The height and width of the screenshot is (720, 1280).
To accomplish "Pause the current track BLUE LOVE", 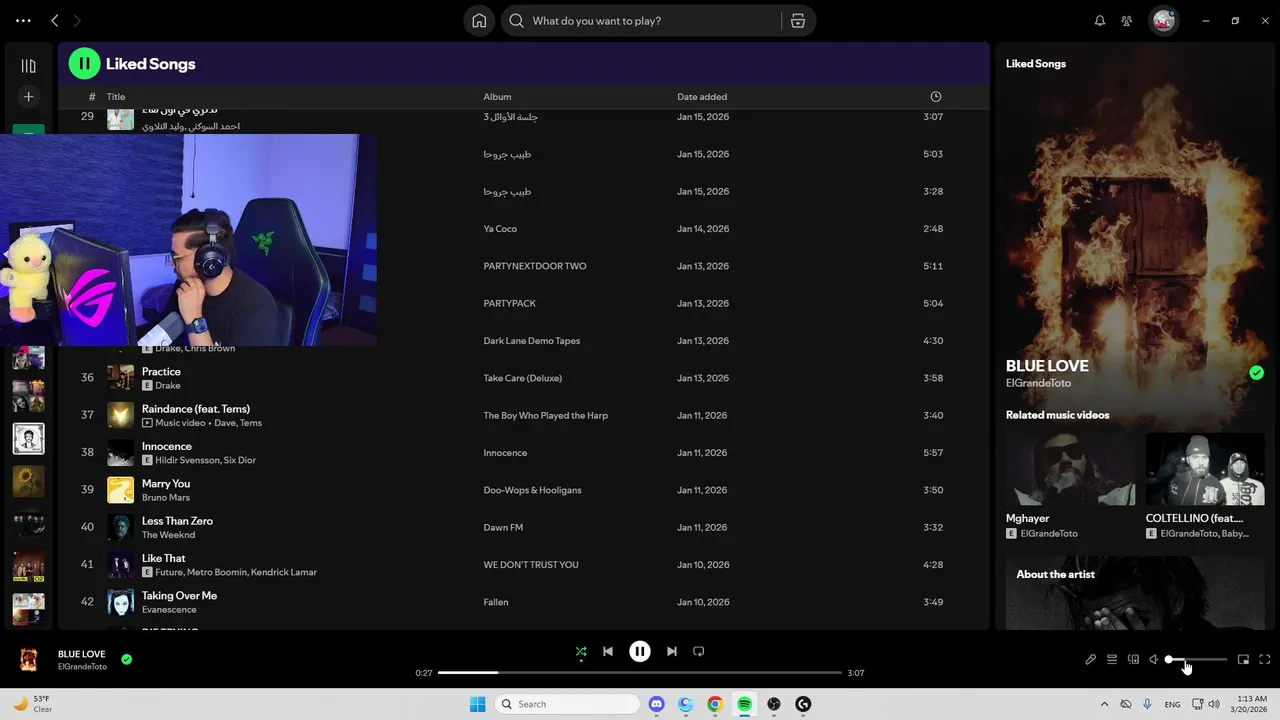I will pos(640,651).
